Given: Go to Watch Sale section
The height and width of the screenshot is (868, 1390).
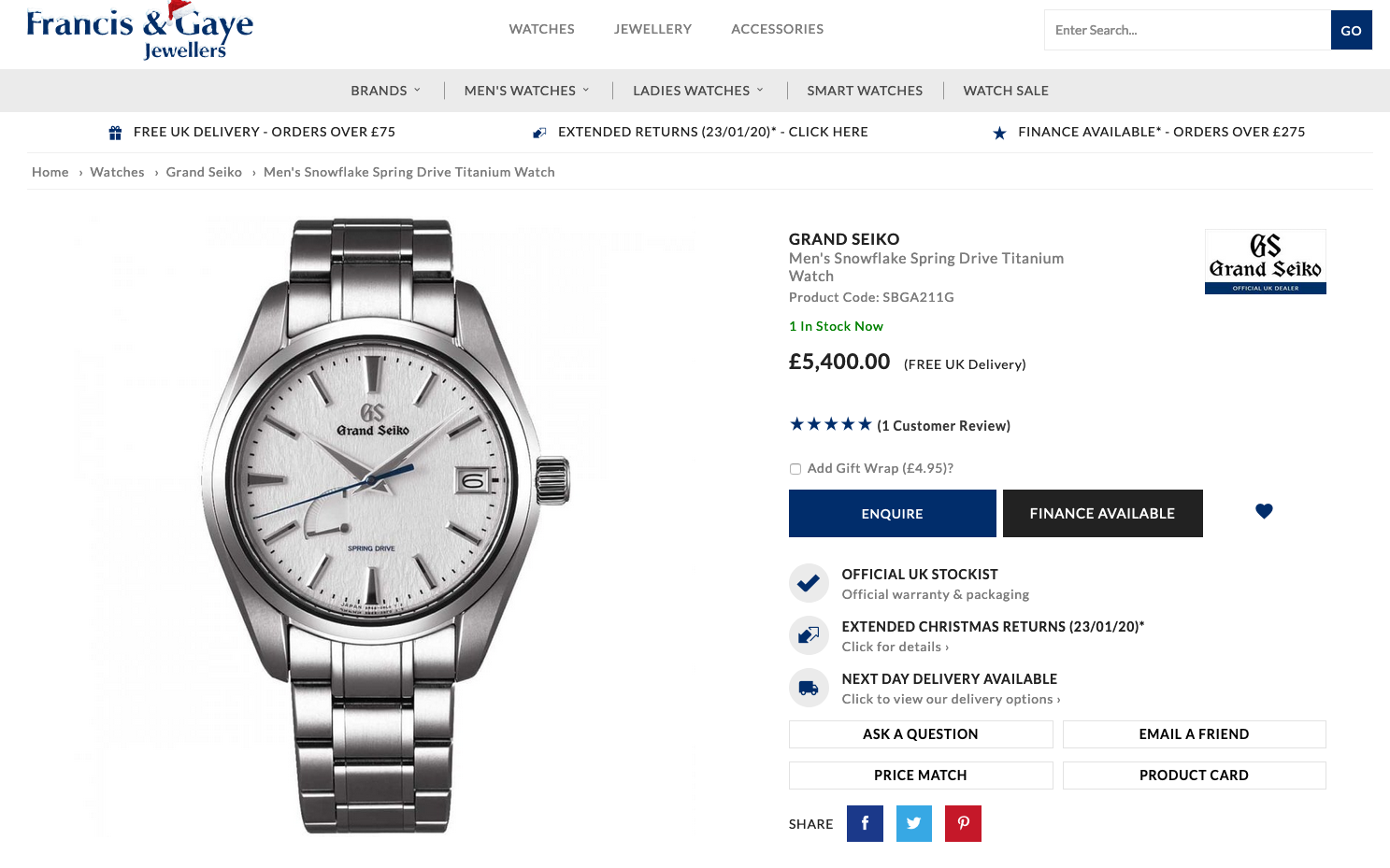Looking at the screenshot, I should coord(1006,91).
